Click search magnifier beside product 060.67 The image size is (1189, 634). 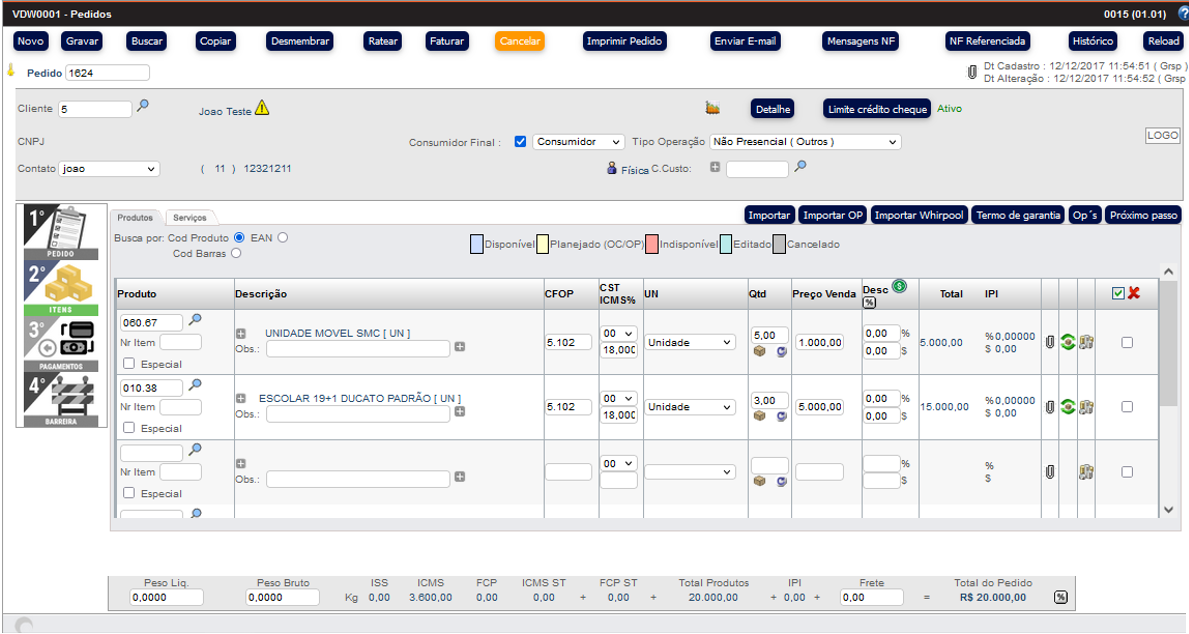click(x=196, y=320)
